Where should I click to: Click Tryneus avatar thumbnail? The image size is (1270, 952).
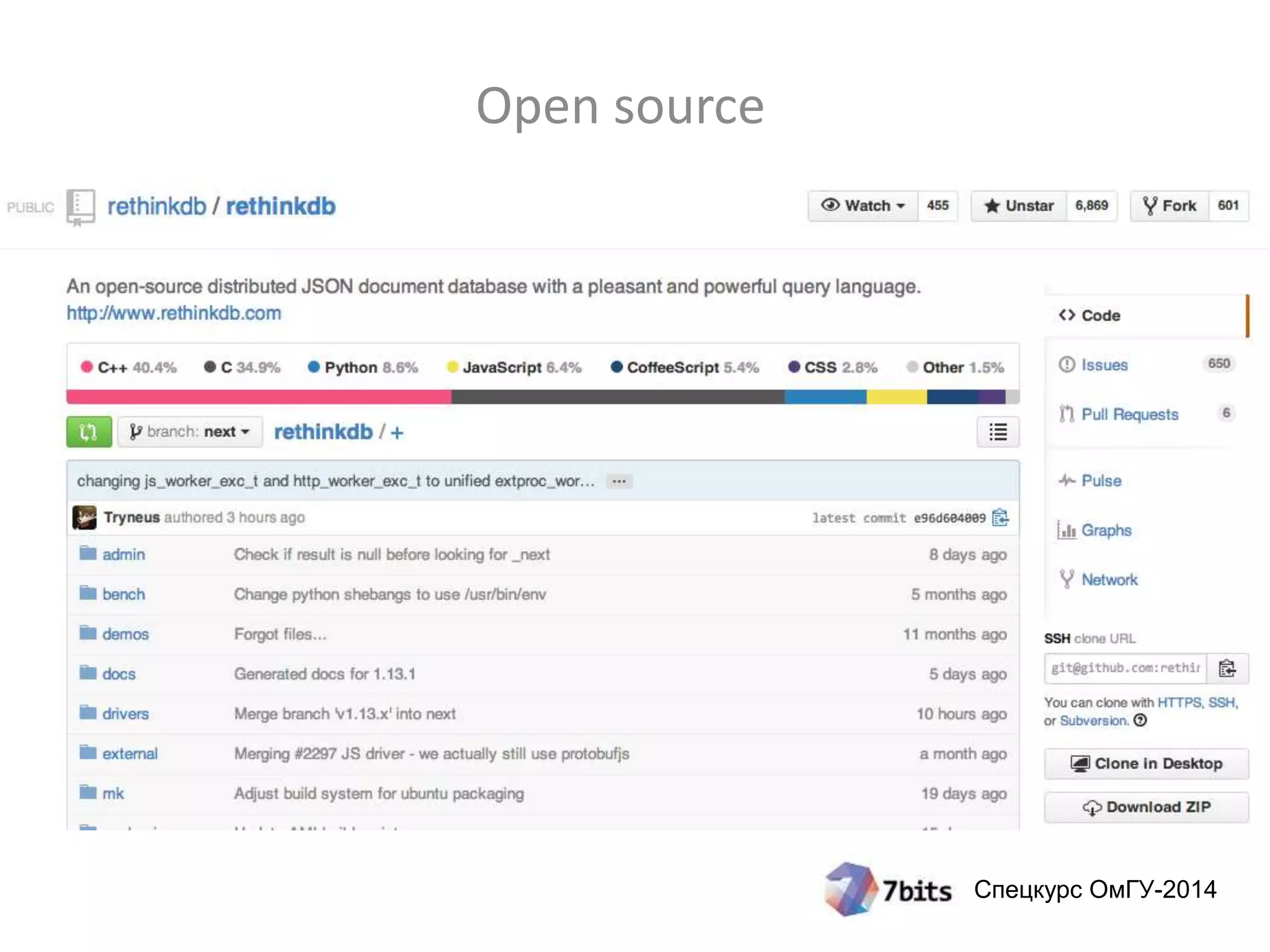(84, 518)
